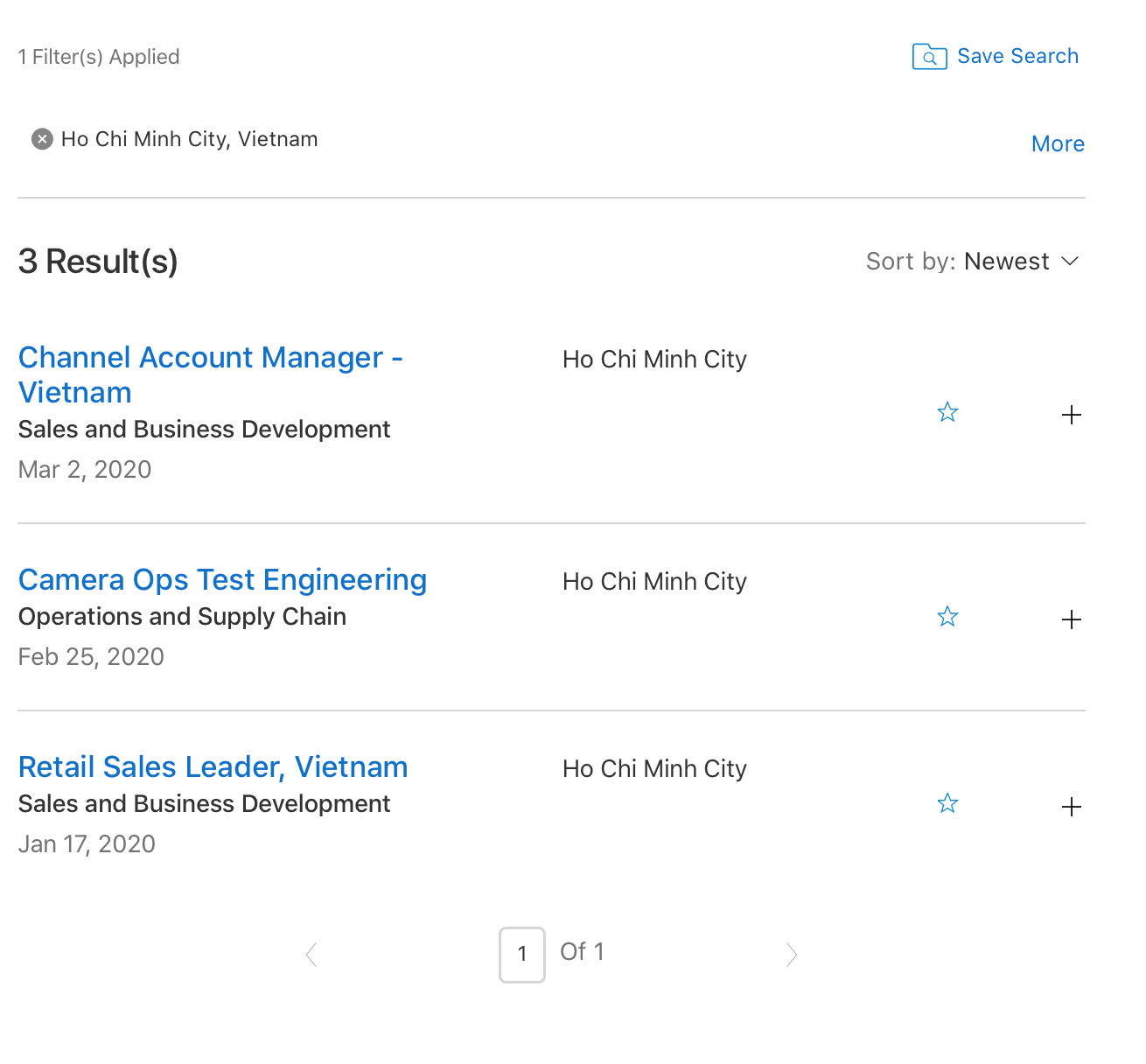Viewport: 1146px width, 1064px height.
Task: Click the page number input field
Action: click(522, 955)
